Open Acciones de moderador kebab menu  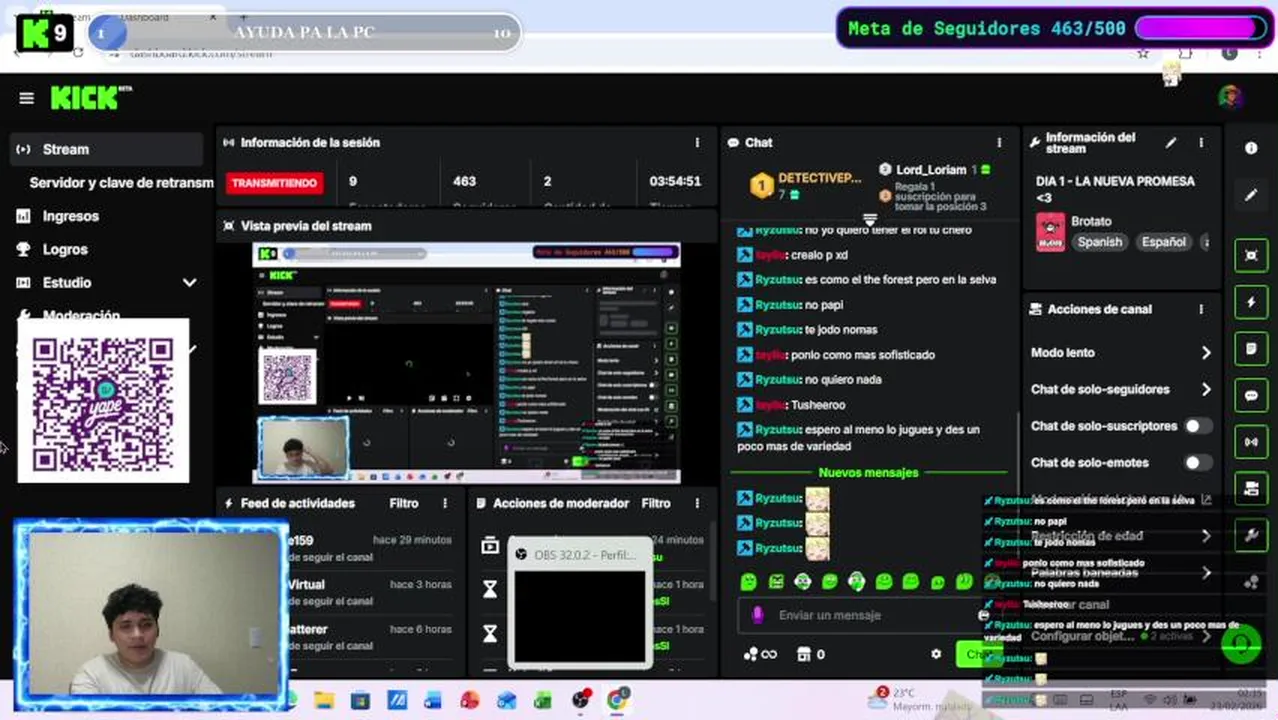(x=697, y=504)
